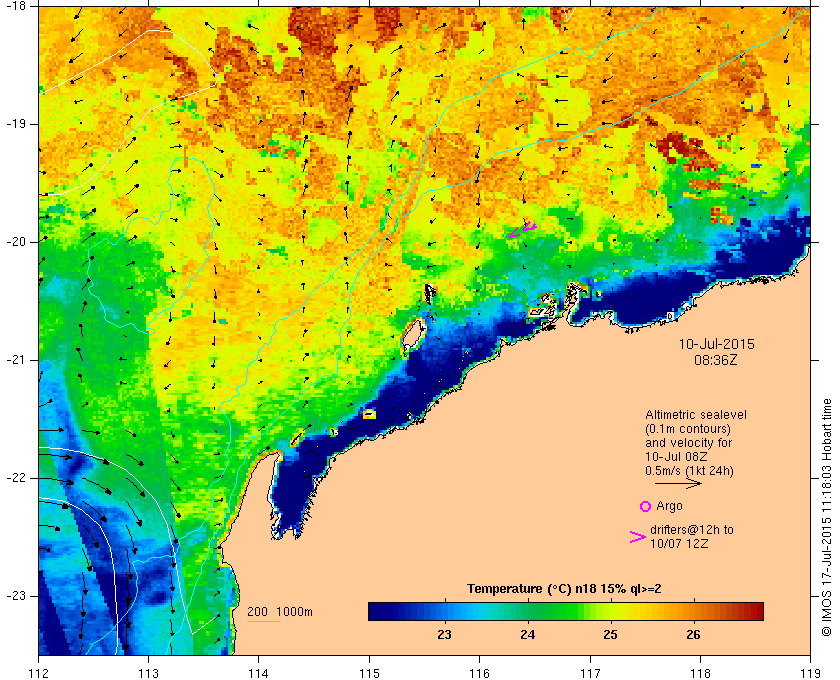Viewport: 840px width, 680px height.
Task: Click the longitude label 115
Action: point(369,672)
